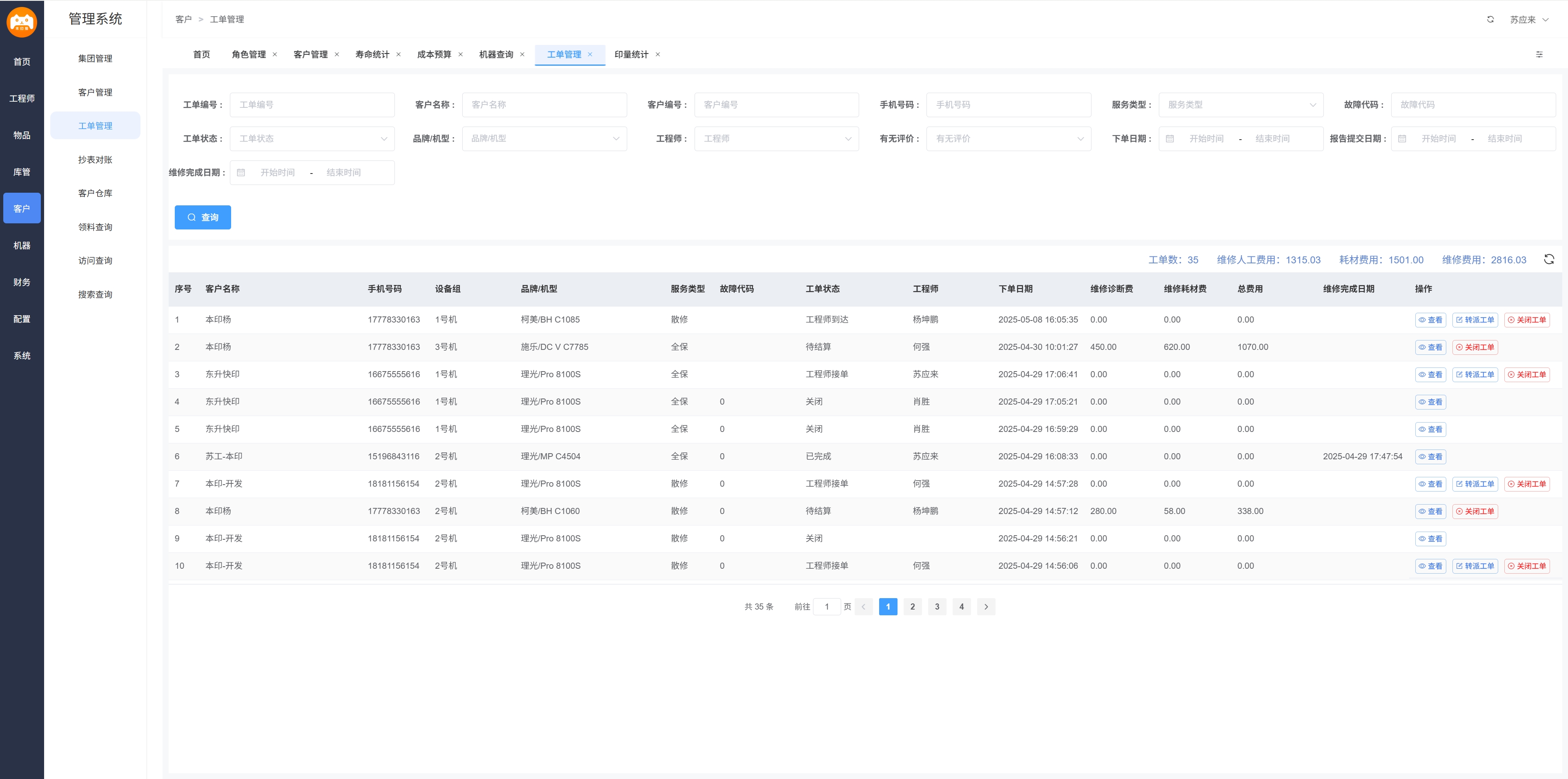The image size is (1568, 779).
Task: Open the 品牌/机型 dropdown
Action: pyautogui.click(x=544, y=139)
